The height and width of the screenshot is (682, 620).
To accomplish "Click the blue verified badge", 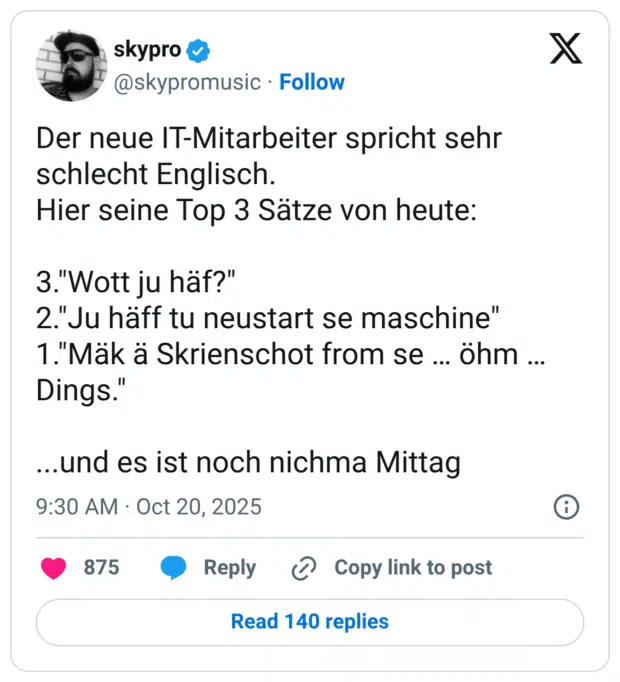I will coord(201,51).
